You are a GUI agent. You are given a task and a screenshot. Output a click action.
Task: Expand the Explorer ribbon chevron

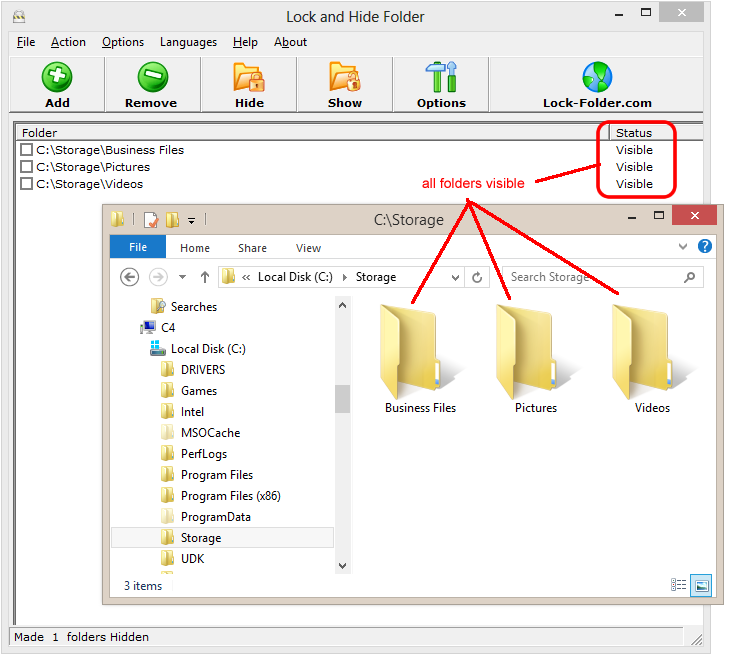(x=683, y=246)
